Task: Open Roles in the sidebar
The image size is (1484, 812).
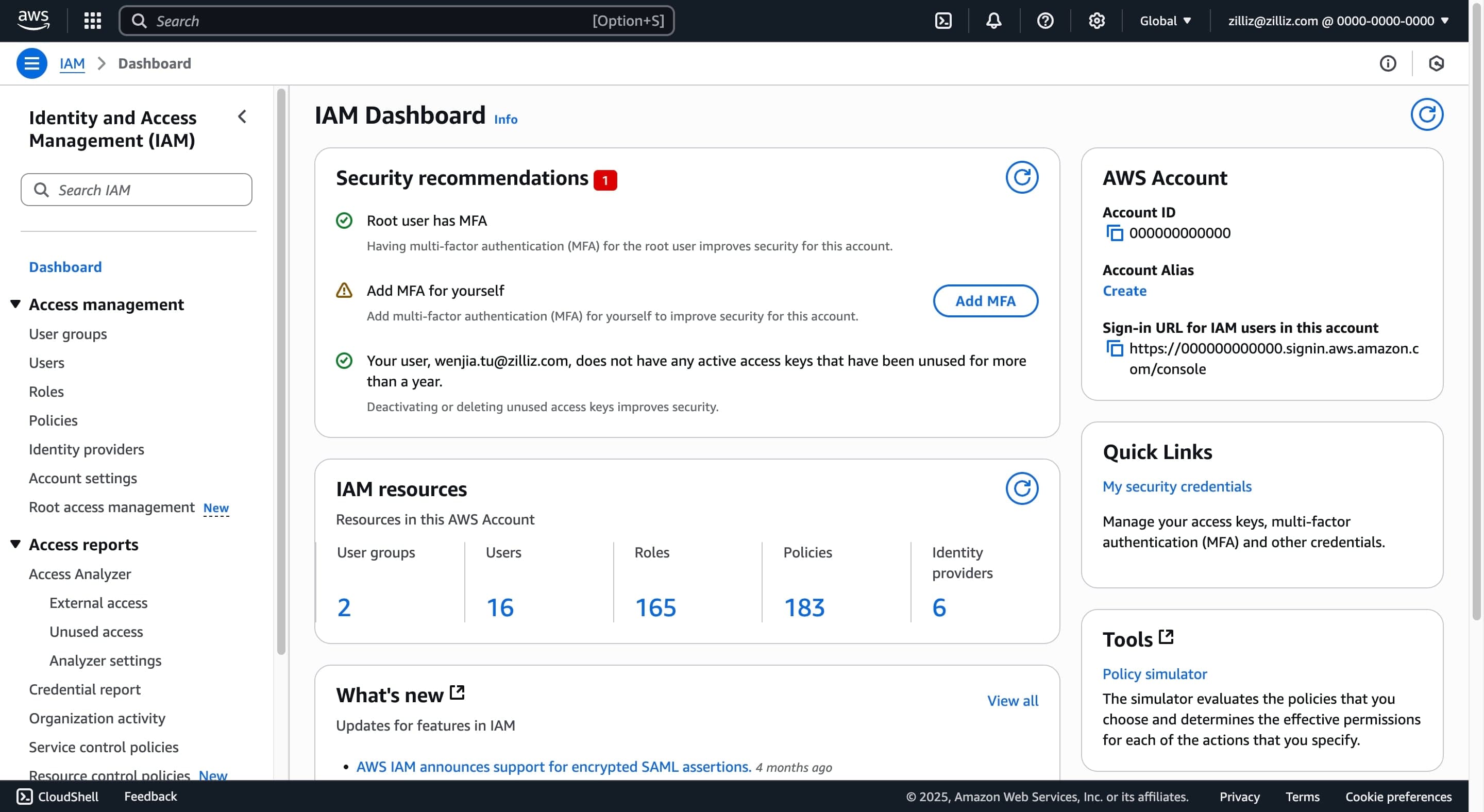Action: [46, 392]
